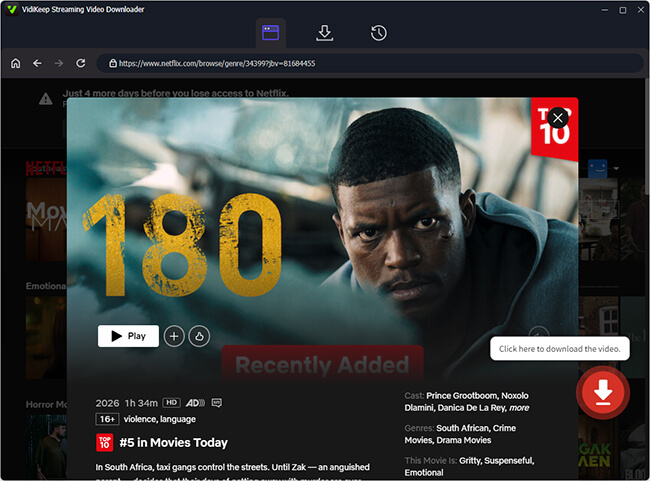Screen dimensions: 650x481
Task: Click the Netflix URL address bar
Action: 370,63
